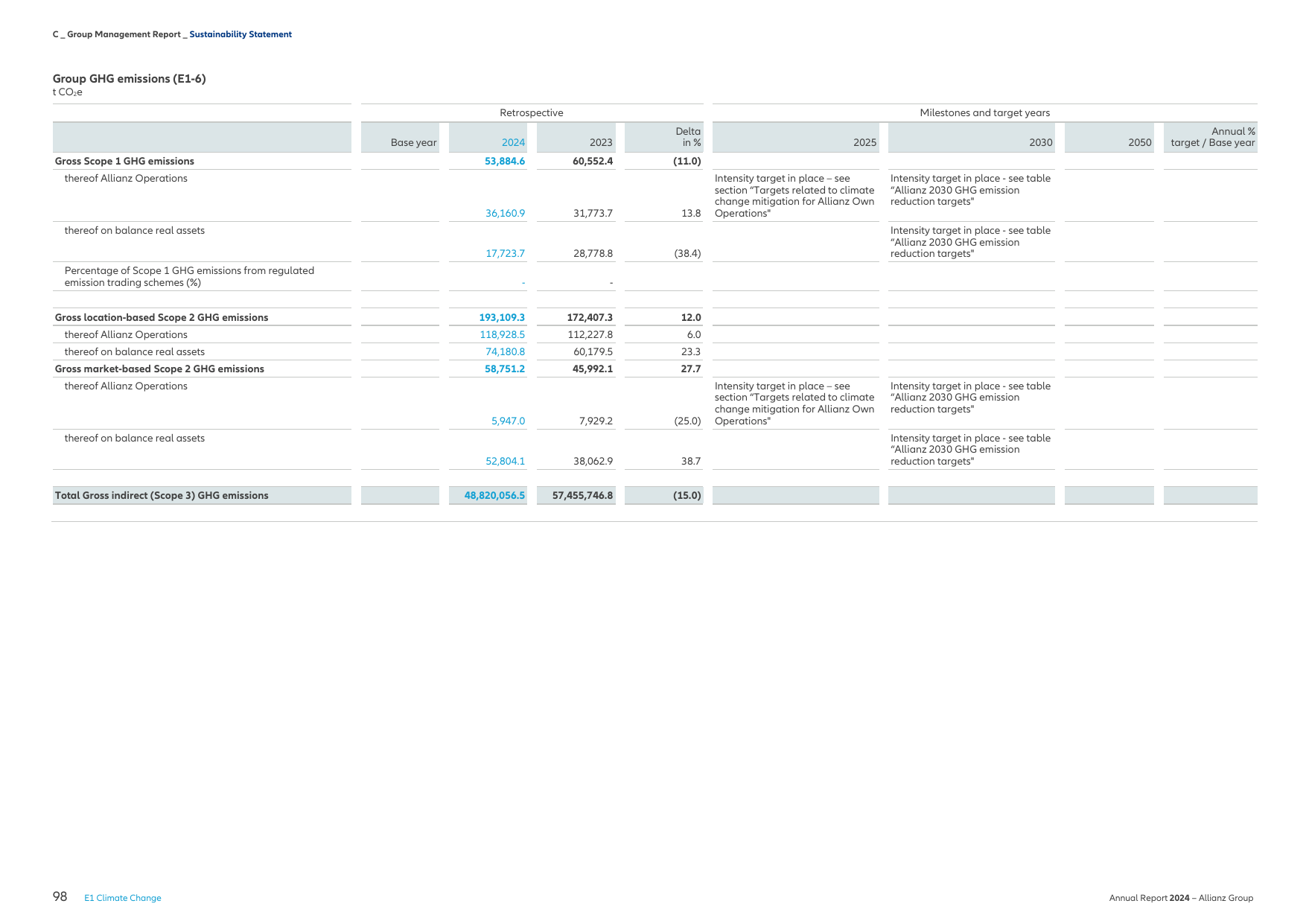Click the value 7,929.2
Image resolution: width=1306 pixels, height=924 pixels.
(x=596, y=421)
